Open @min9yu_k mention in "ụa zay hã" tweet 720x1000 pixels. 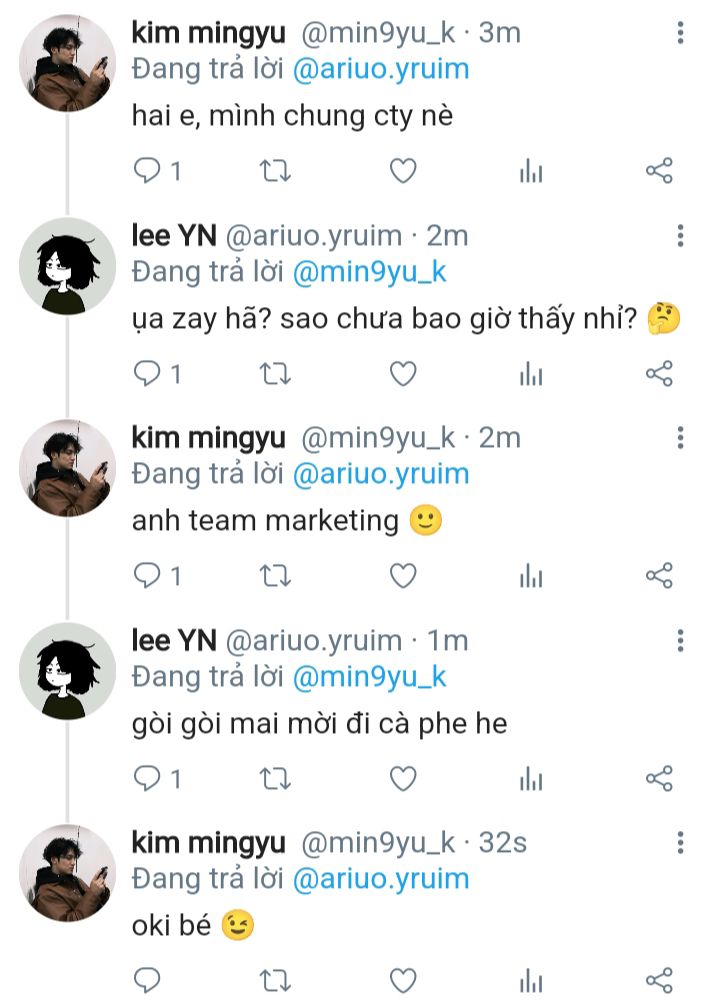(x=369, y=272)
